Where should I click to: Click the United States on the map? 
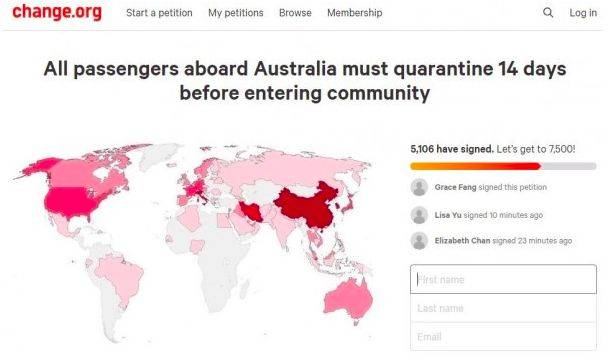[72, 201]
